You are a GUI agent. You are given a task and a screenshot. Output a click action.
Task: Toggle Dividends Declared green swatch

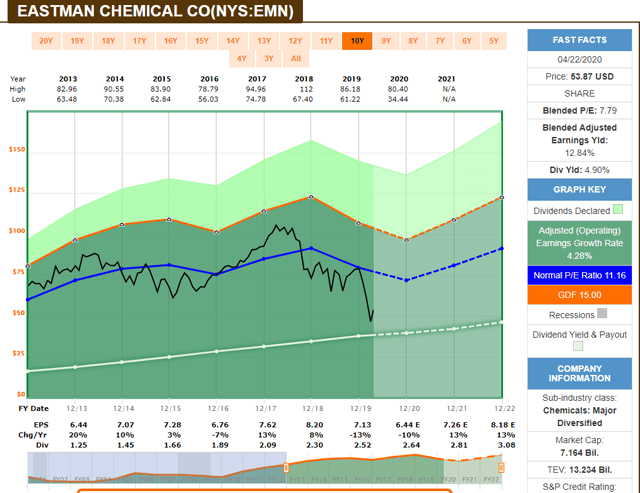tap(617, 209)
